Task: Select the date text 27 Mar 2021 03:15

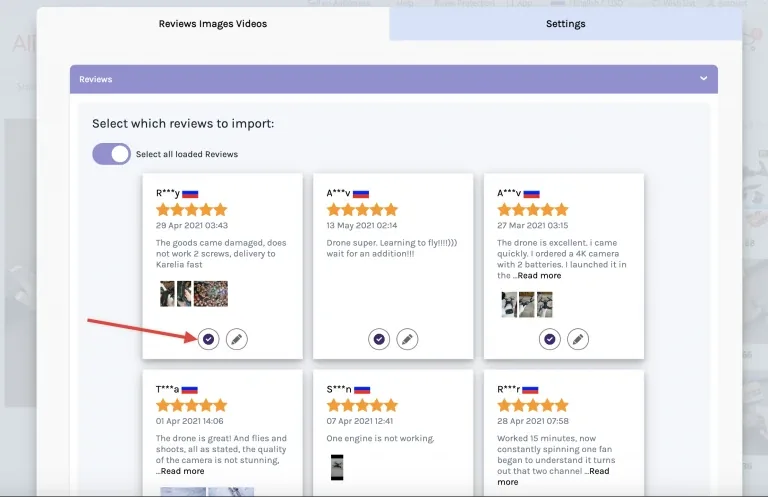Action: point(532,225)
